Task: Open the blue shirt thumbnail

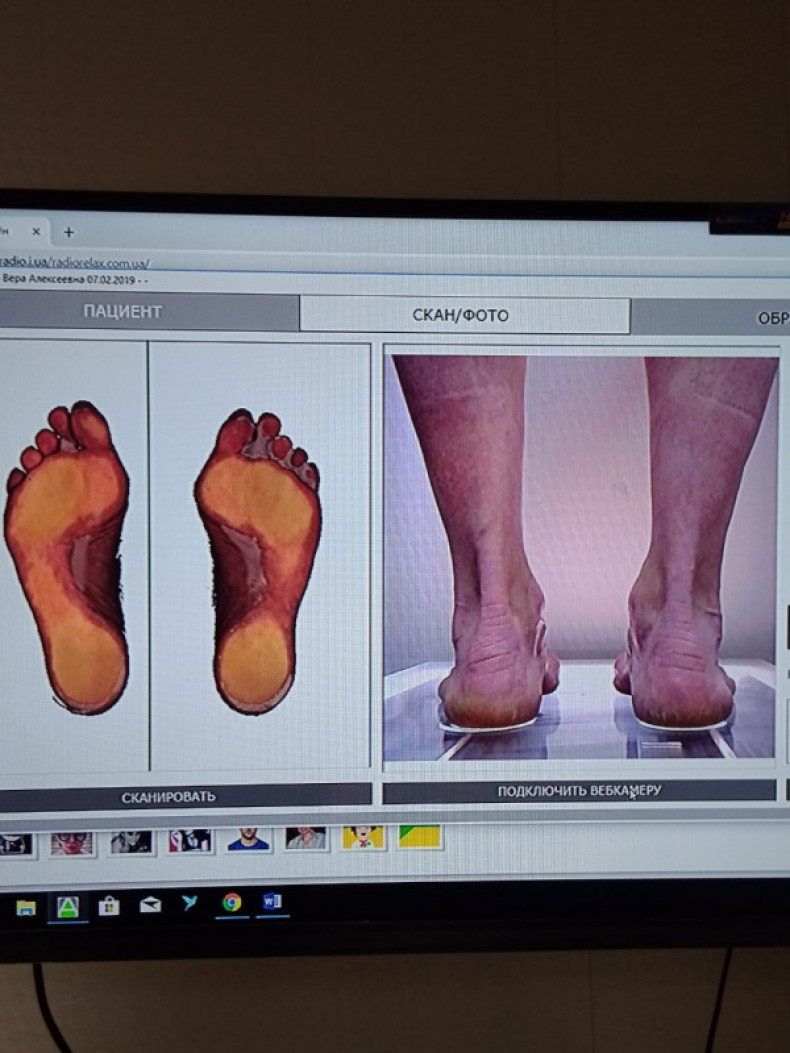Action: pyautogui.click(x=248, y=838)
